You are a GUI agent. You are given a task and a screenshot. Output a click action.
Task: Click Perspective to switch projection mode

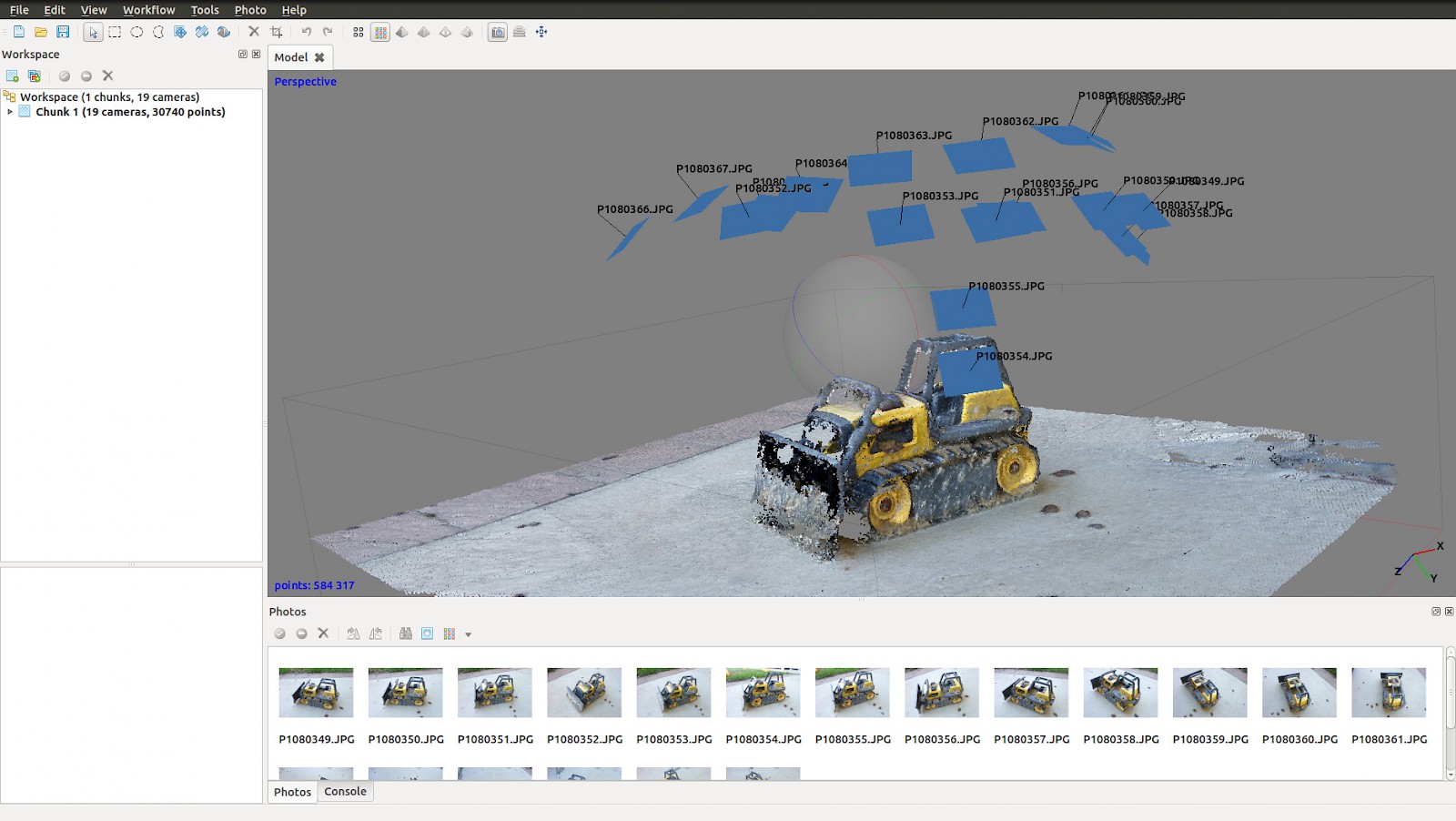pos(305,81)
